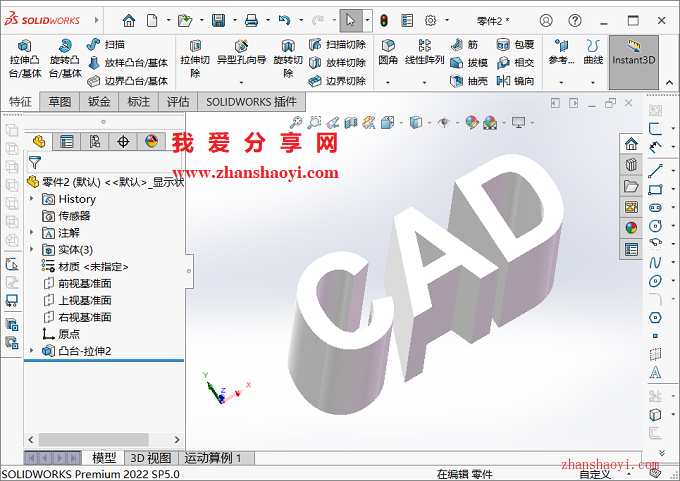Image resolution: width=680 pixels, height=481 pixels.
Task: Open the Hole Wizard (异型孔向导)
Action: coord(242,53)
